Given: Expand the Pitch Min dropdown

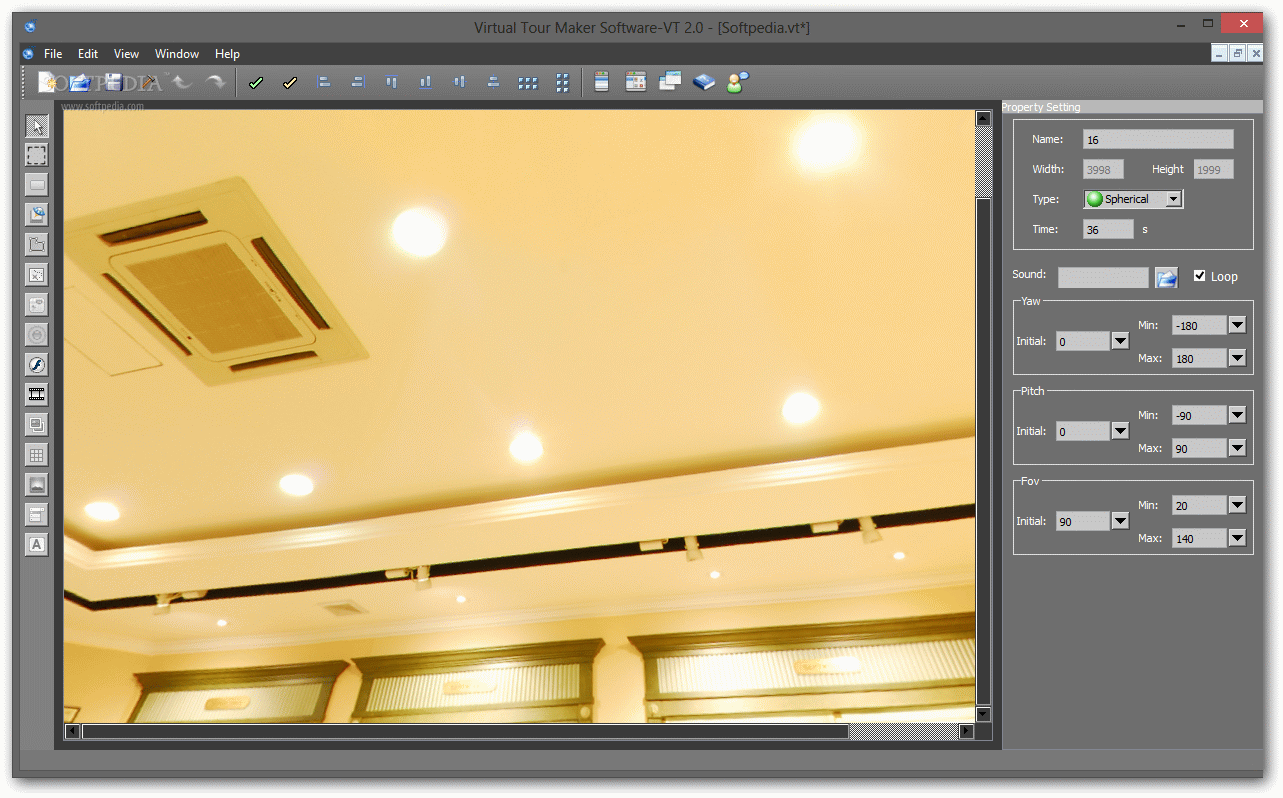Looking at the screenshot, I should click(x=1237, y=415).
